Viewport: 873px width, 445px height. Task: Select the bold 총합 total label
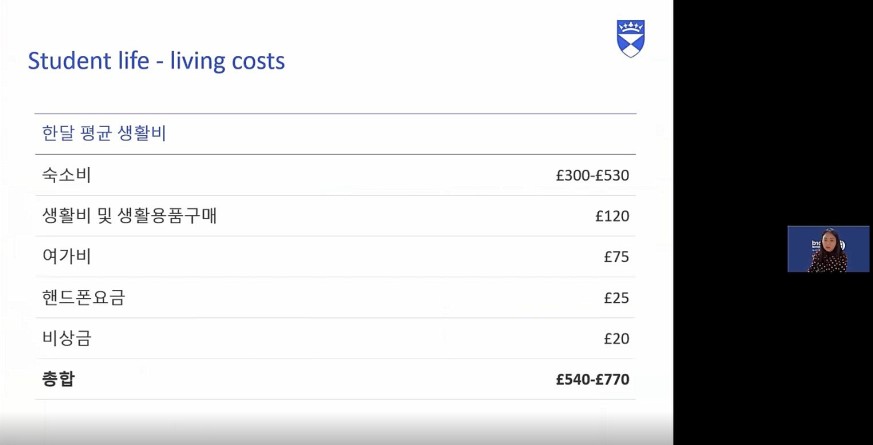58,379
